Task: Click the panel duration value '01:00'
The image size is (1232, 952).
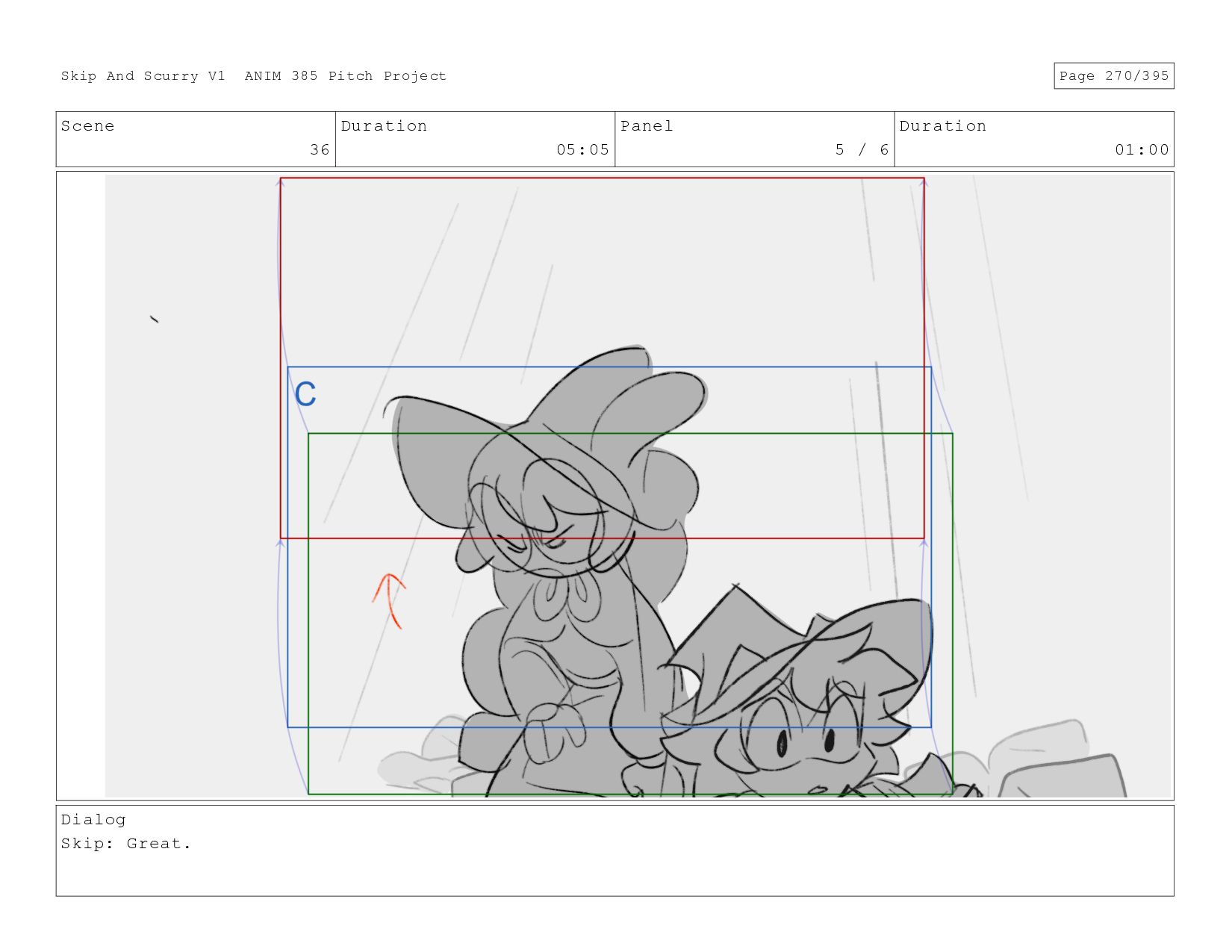Action: tap(1142, 150)
